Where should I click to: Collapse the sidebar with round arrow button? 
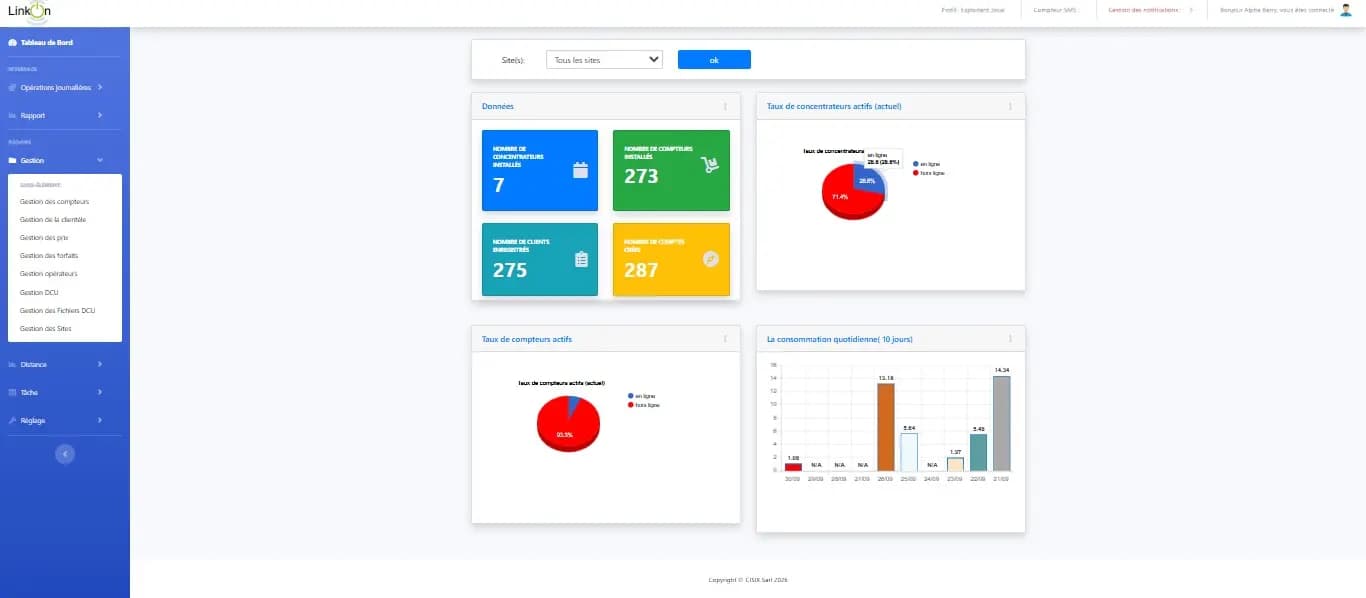(65, 454)
